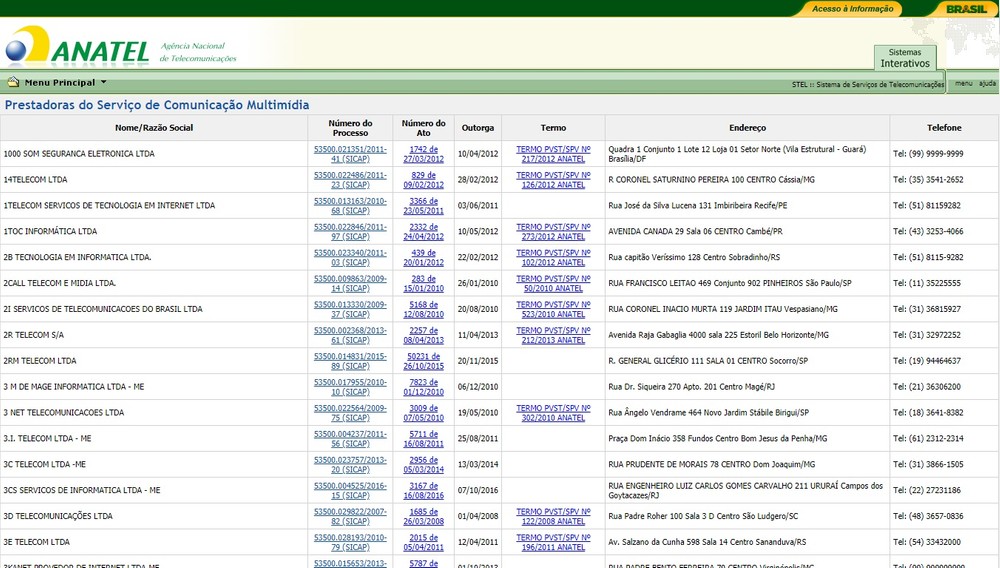Click the 'ajuda' help link

pos(987,84)
